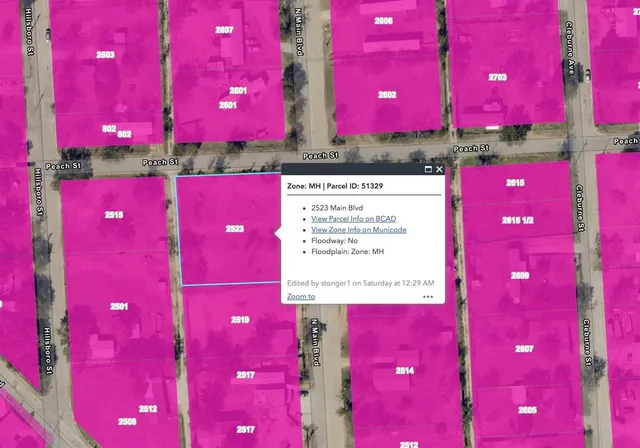Select parcel labeled 2515
Screen dimensions: 640x448
click(113, 215)
